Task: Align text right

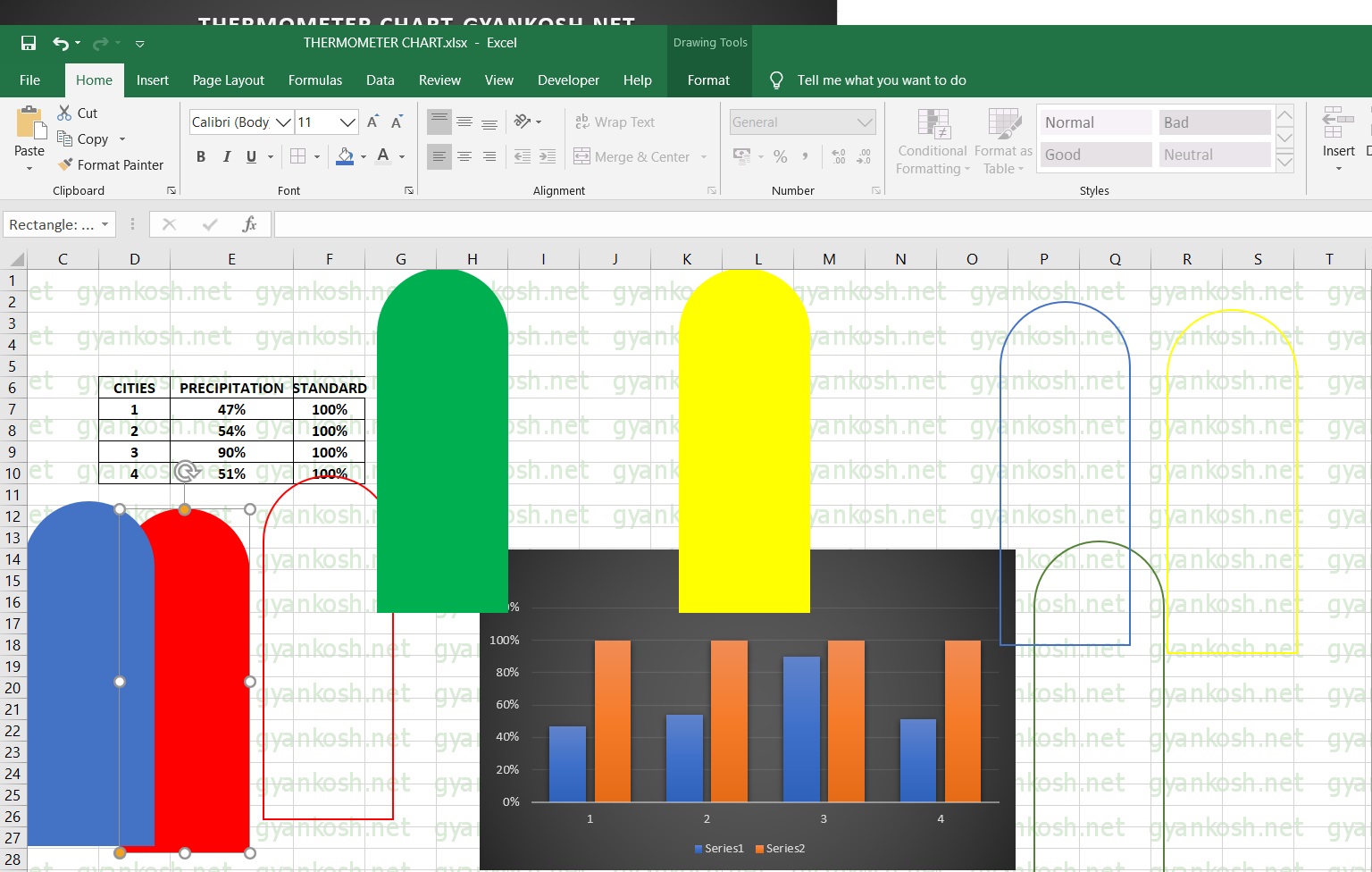Action: point(489,156)
